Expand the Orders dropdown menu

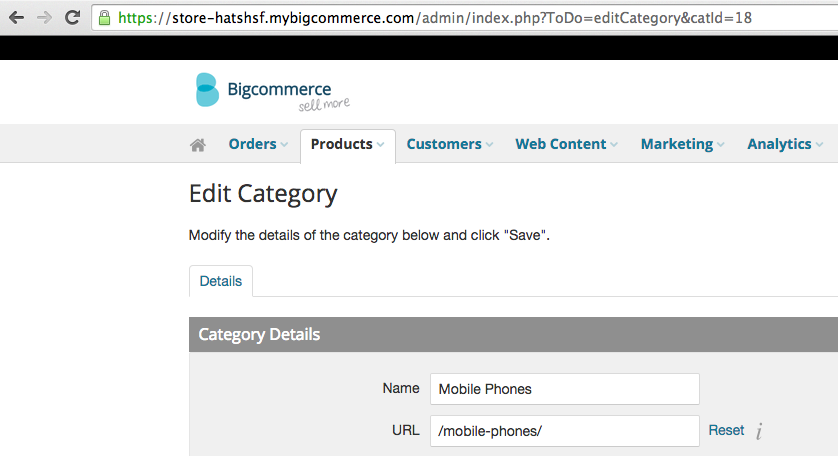[x=258, y=144]
